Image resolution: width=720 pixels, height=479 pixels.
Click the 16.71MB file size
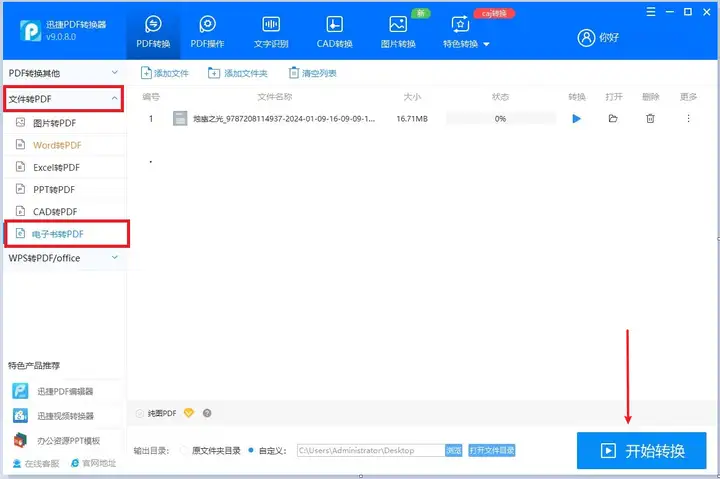(412, 119)
